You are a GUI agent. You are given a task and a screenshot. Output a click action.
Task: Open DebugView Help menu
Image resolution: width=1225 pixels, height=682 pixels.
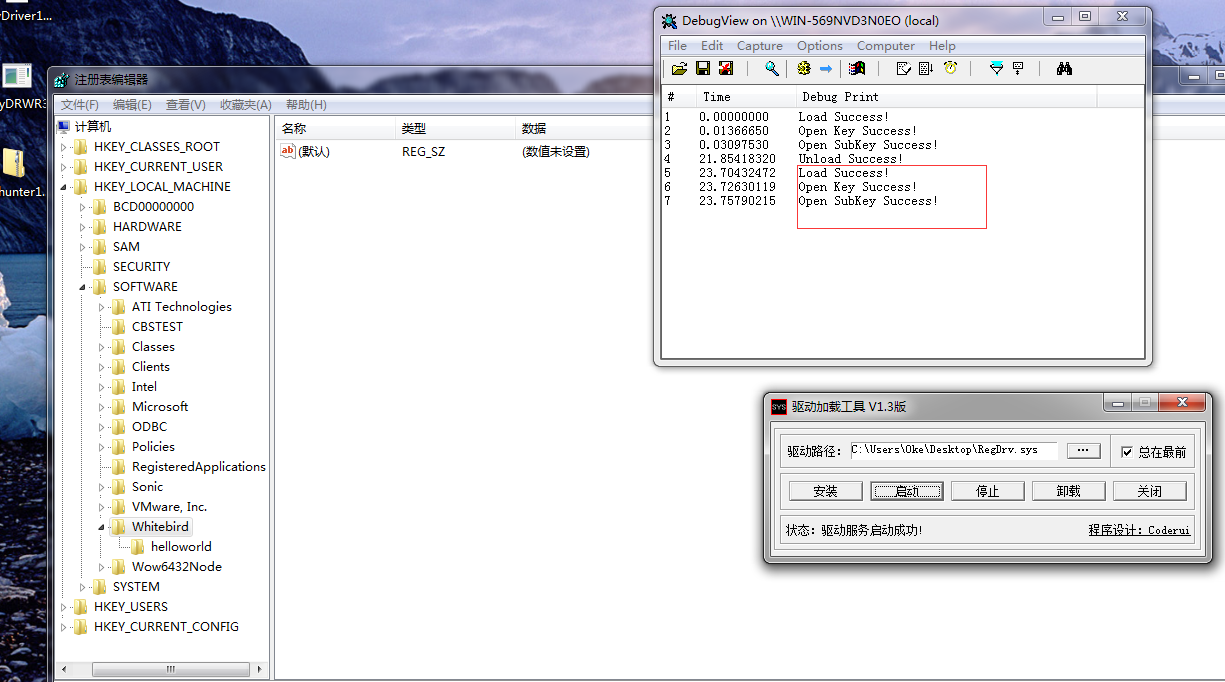coord(942,46)
